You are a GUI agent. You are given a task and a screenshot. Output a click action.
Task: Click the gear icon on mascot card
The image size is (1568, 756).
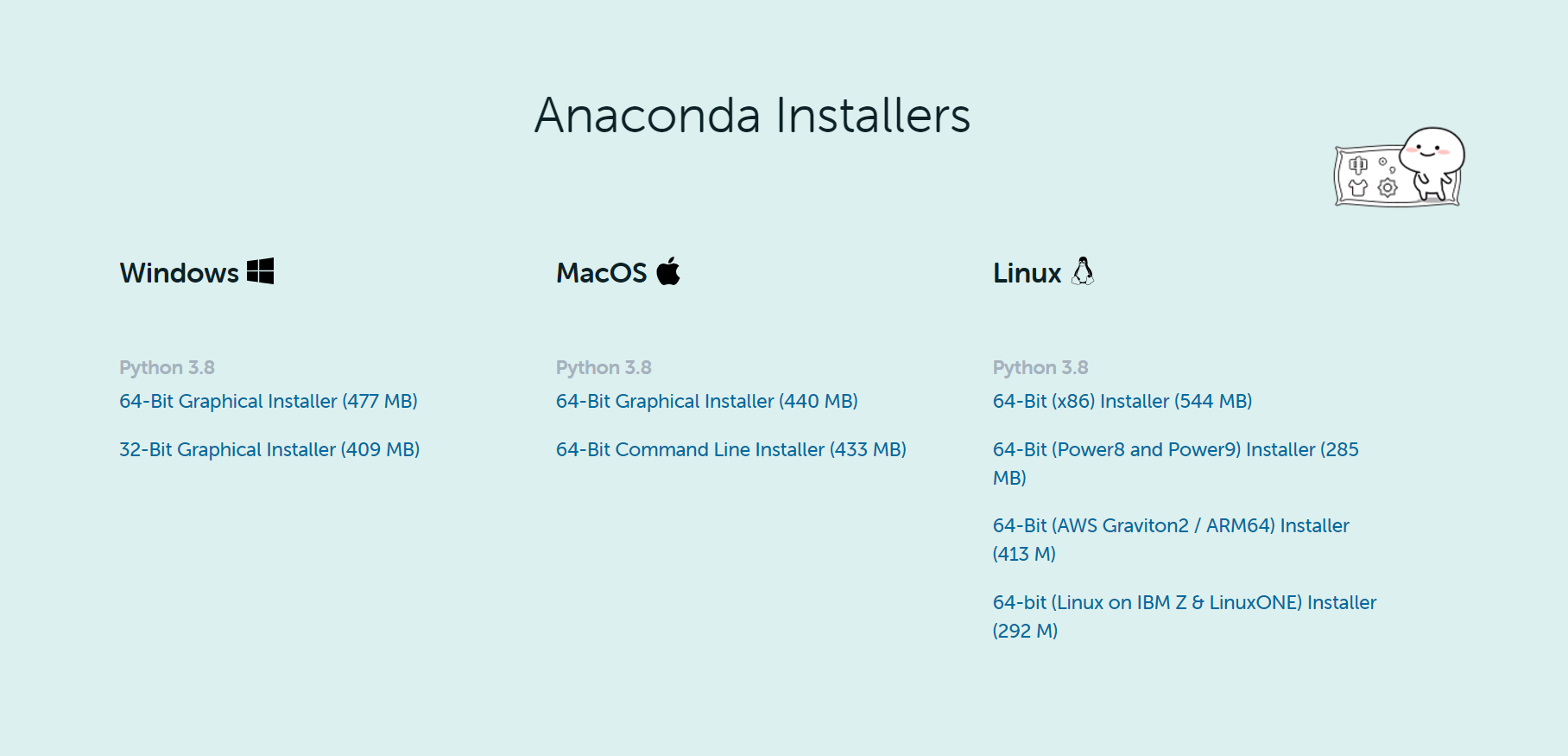pos(1388,187)
